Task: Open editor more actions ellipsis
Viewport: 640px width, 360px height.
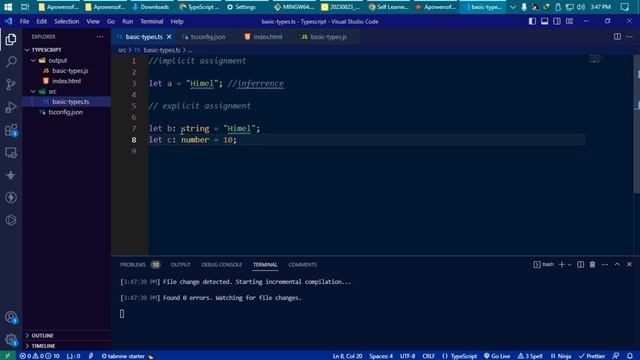Action: pos(629,37)
